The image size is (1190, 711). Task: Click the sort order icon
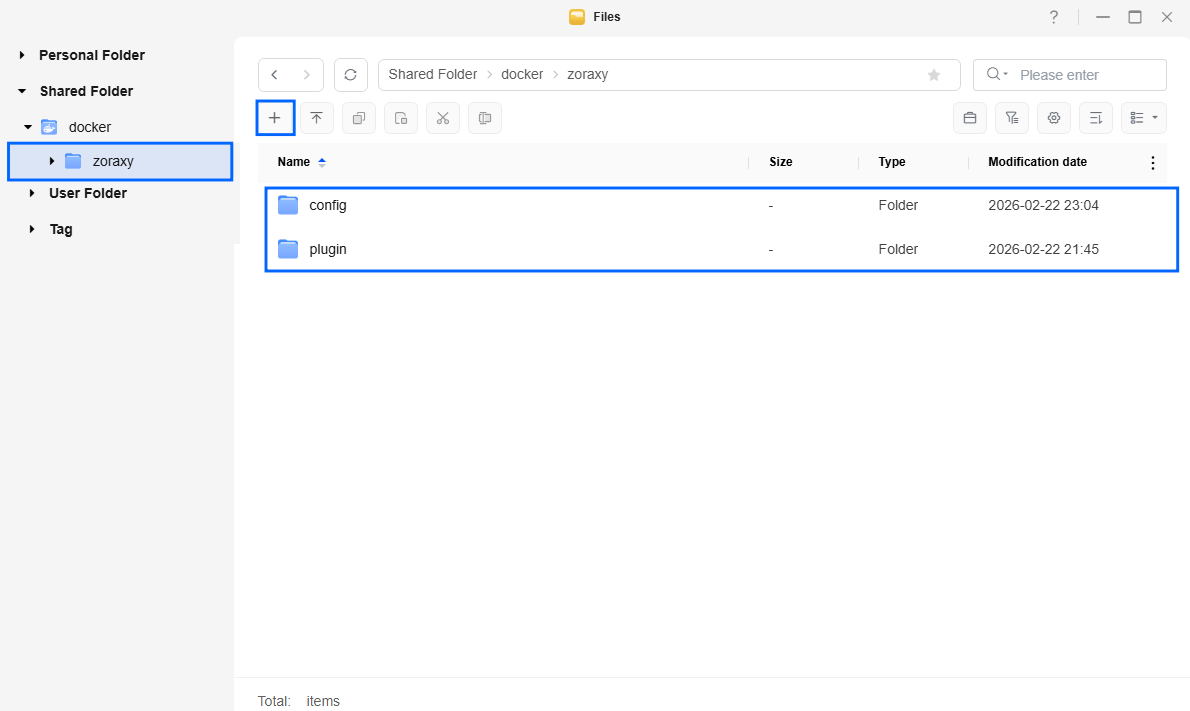click(x=1095, y=118)
